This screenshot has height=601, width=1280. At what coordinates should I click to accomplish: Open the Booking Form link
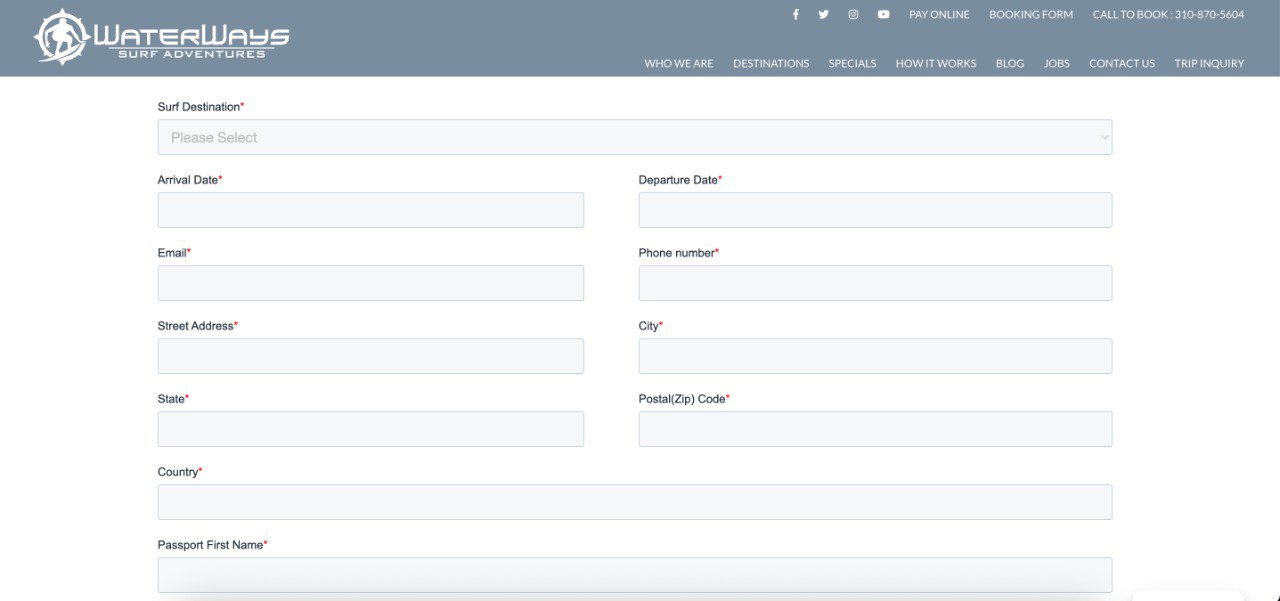point(1031,15)
